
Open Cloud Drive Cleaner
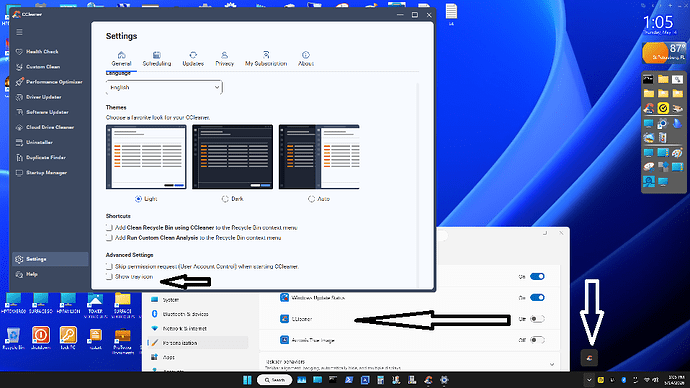(x=50, y=127)
